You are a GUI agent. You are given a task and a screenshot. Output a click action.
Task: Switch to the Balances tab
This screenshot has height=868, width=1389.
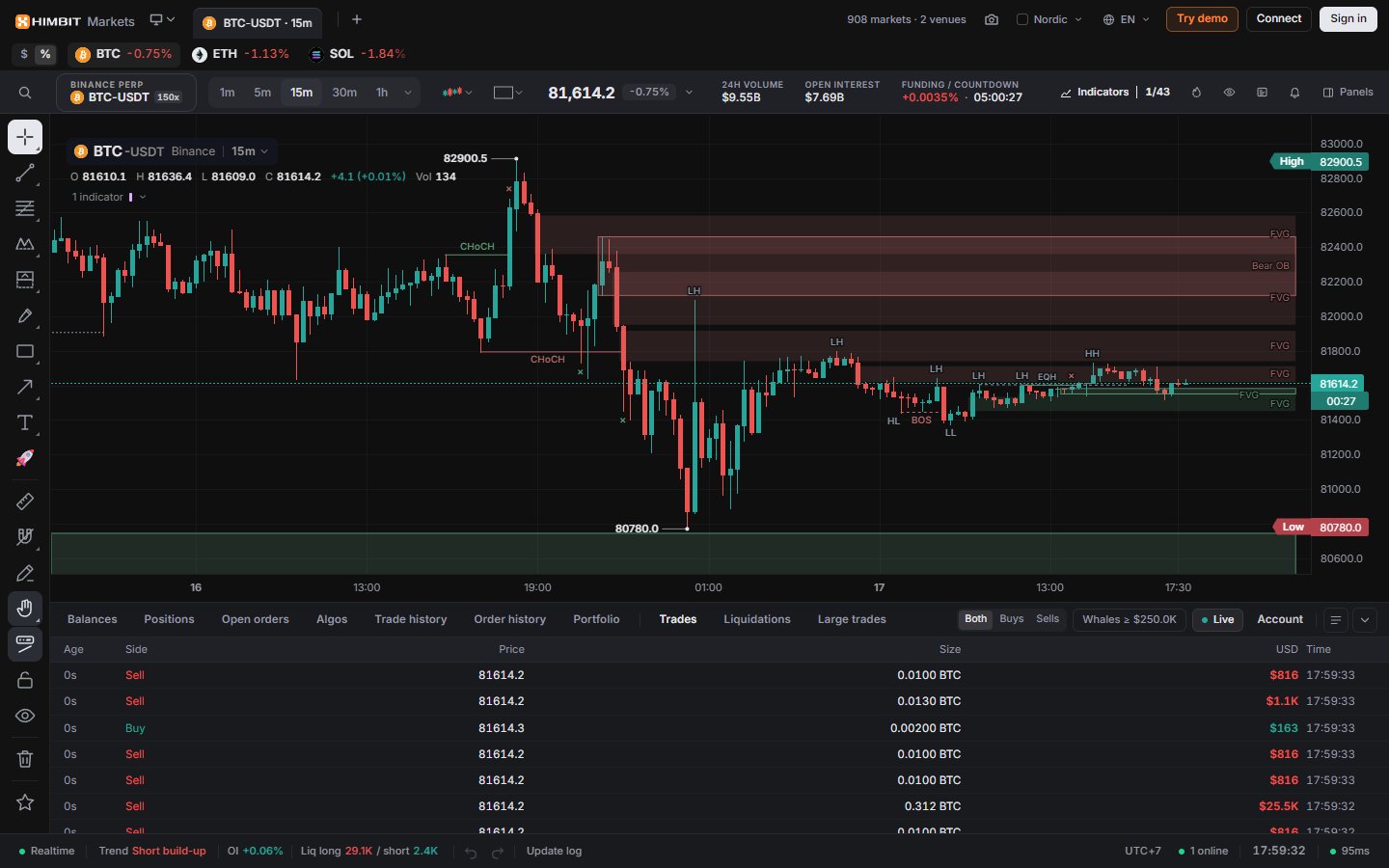[93, 619]
